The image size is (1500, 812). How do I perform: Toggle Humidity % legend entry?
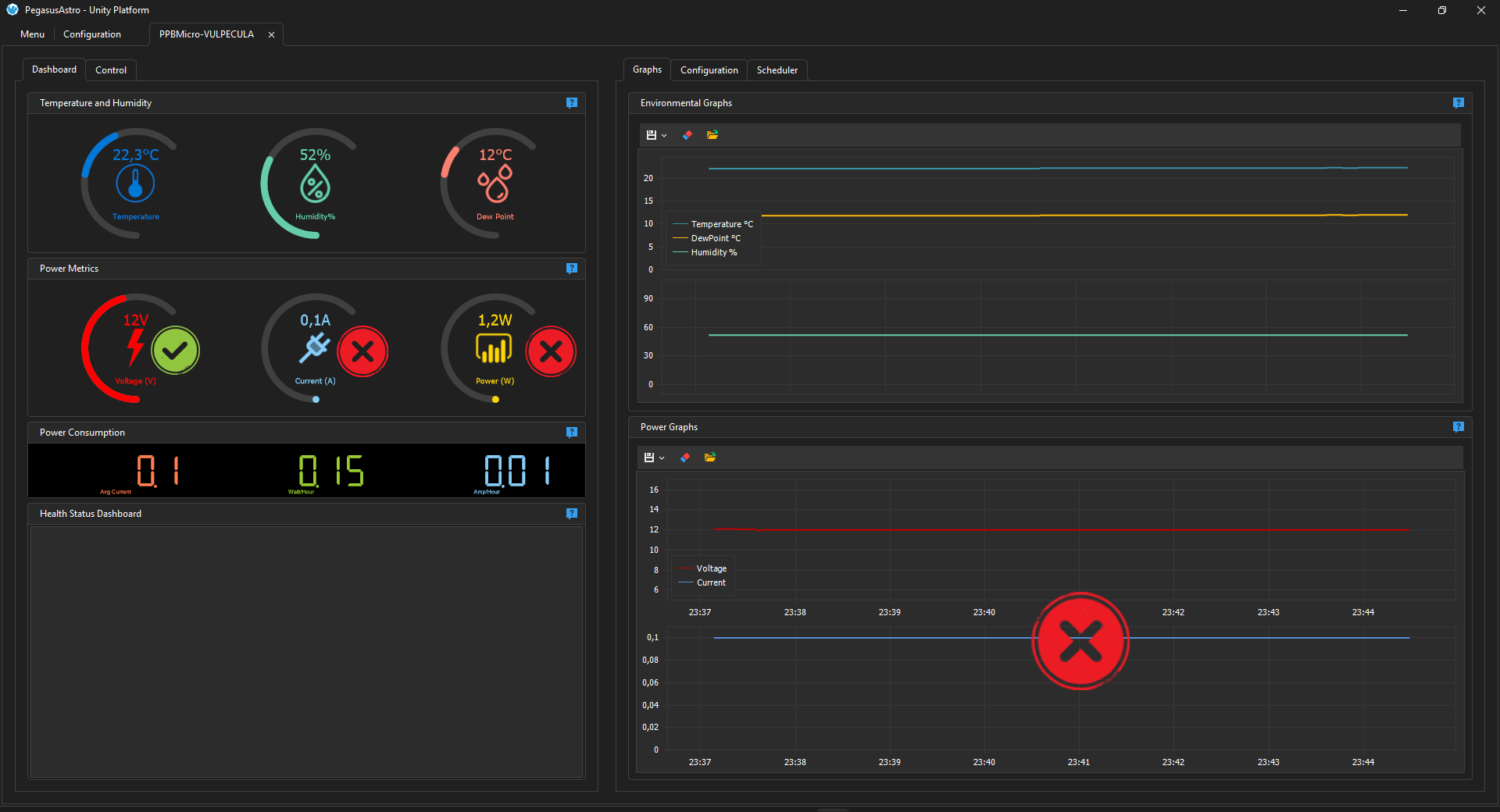[705, 252]
